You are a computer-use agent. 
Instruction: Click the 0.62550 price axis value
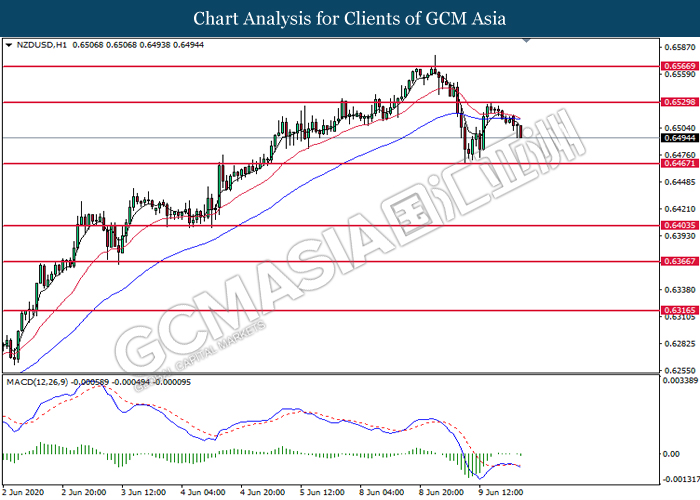(680, 371)
